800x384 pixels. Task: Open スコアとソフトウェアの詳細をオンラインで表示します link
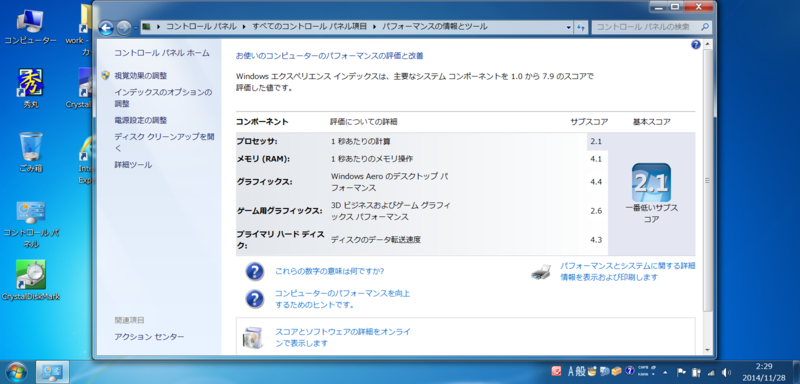click(343, 337)
